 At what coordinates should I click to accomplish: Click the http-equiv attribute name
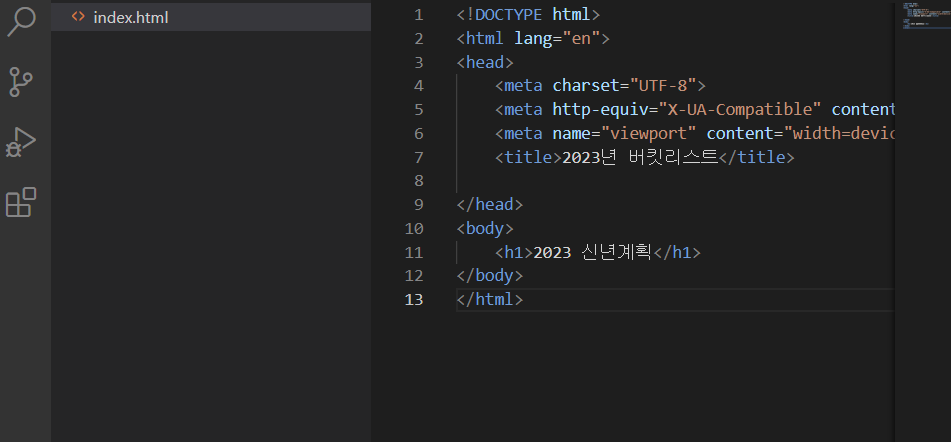[x=600, y=109]
